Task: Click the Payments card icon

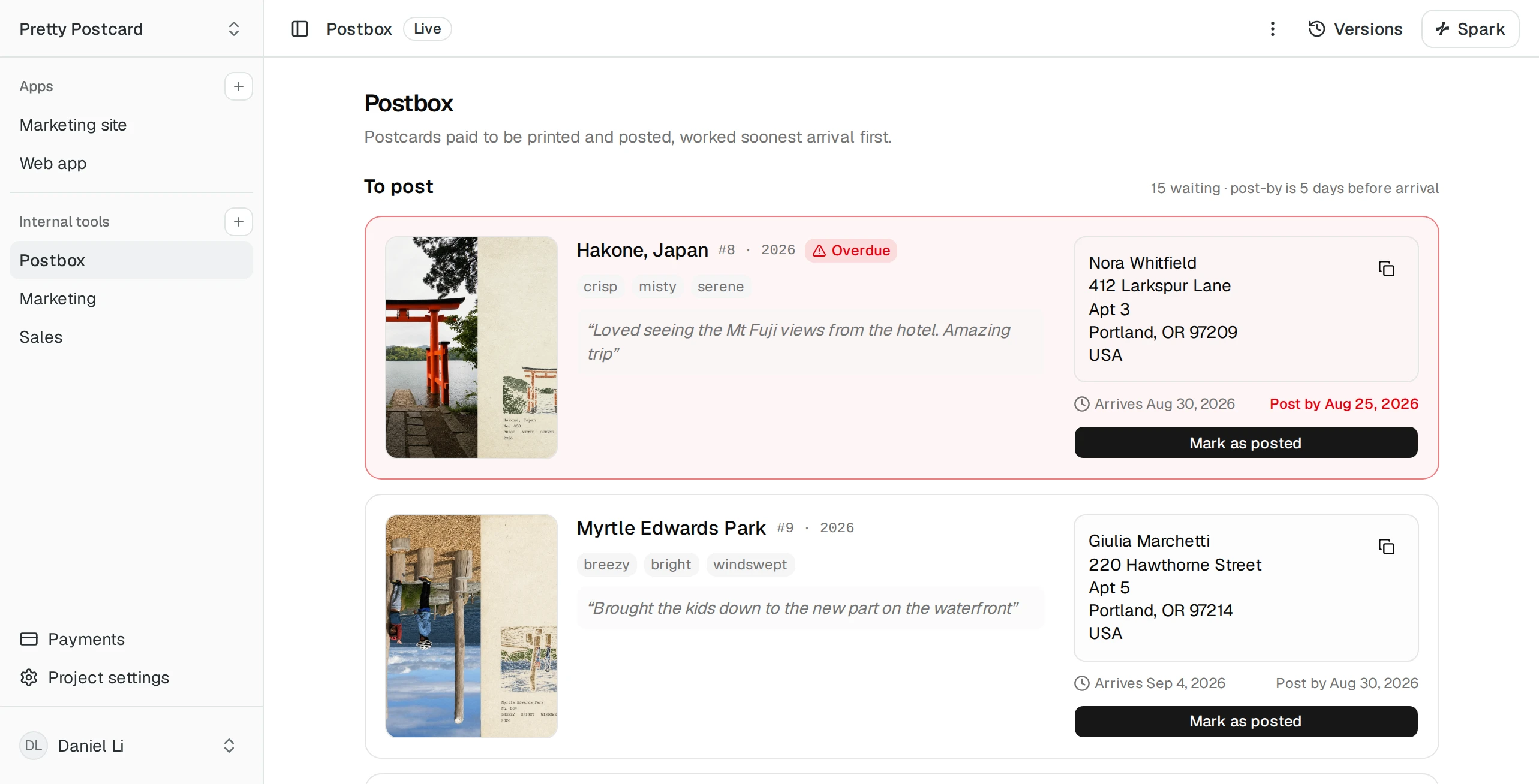Action: pos(29,639)
